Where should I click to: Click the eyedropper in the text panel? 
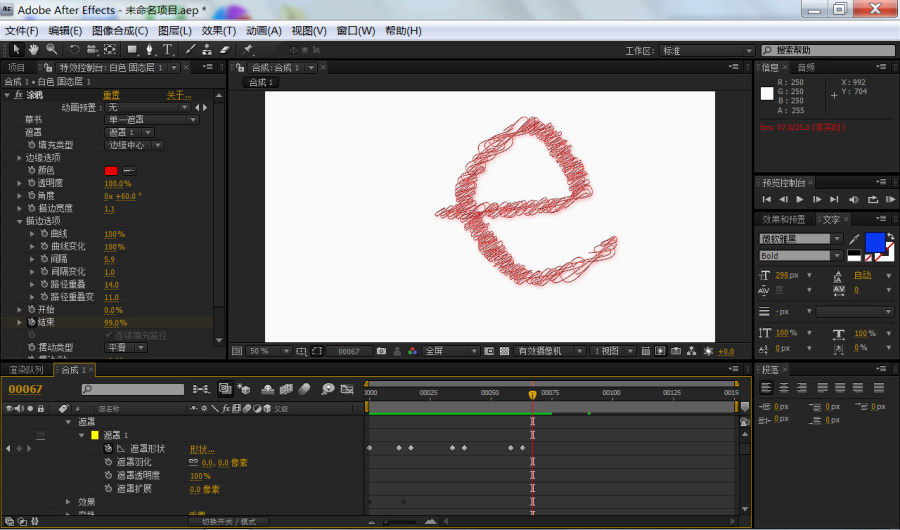pos(854,239)
